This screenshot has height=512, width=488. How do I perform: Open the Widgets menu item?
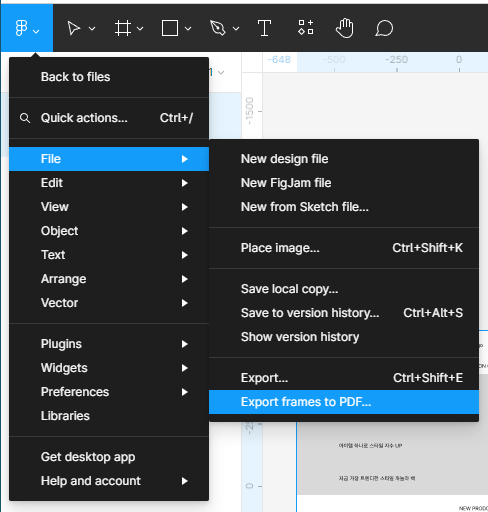click(109, 368)
